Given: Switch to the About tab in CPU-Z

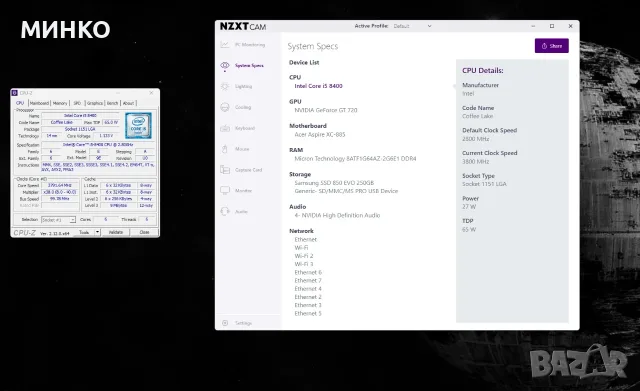Looking at the screenshot, I should (129, 103).
